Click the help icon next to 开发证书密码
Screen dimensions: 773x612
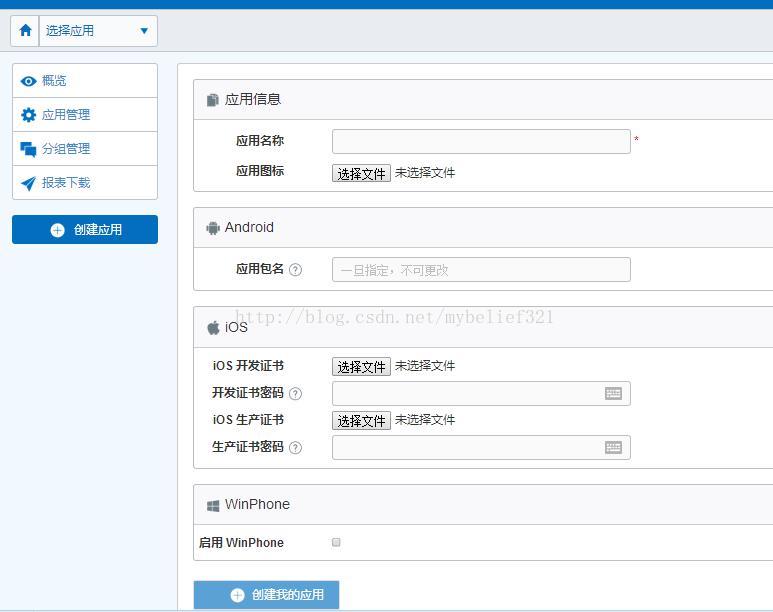295,394
